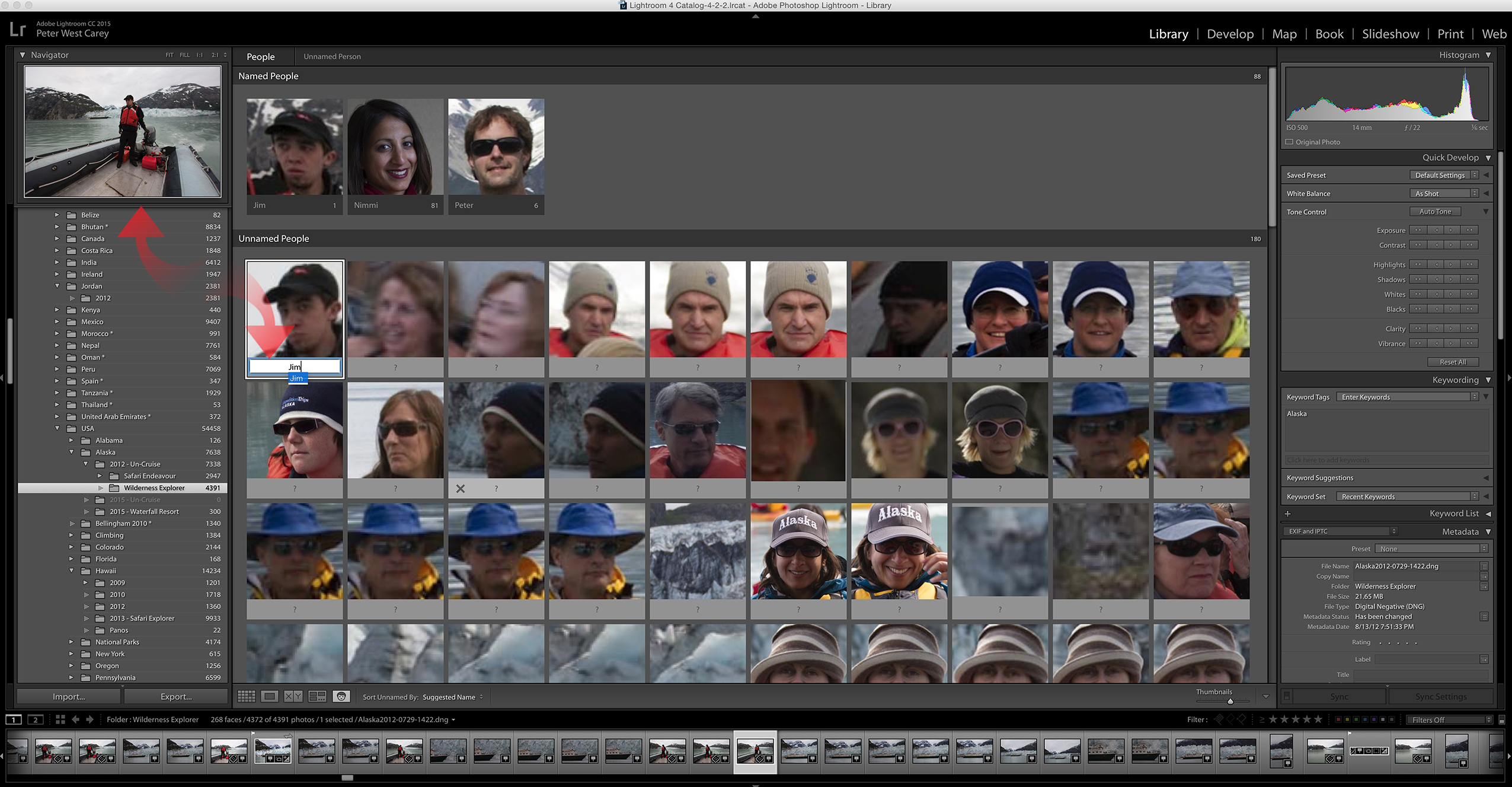Expand the Bhutan folder
The width and height of the screenshot is (1512, 787).
coord(57,227)
